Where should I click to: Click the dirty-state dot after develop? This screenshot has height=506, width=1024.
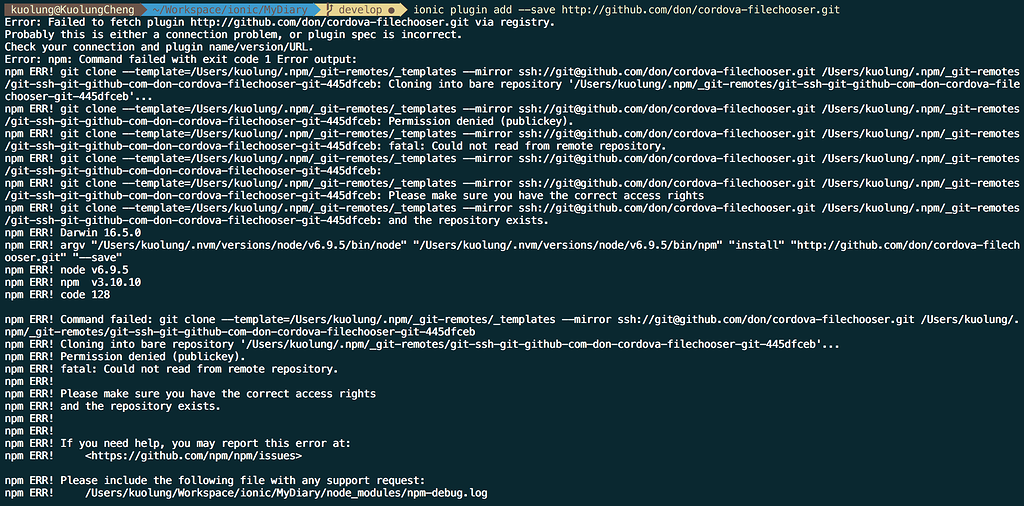[x=391, y=10]
